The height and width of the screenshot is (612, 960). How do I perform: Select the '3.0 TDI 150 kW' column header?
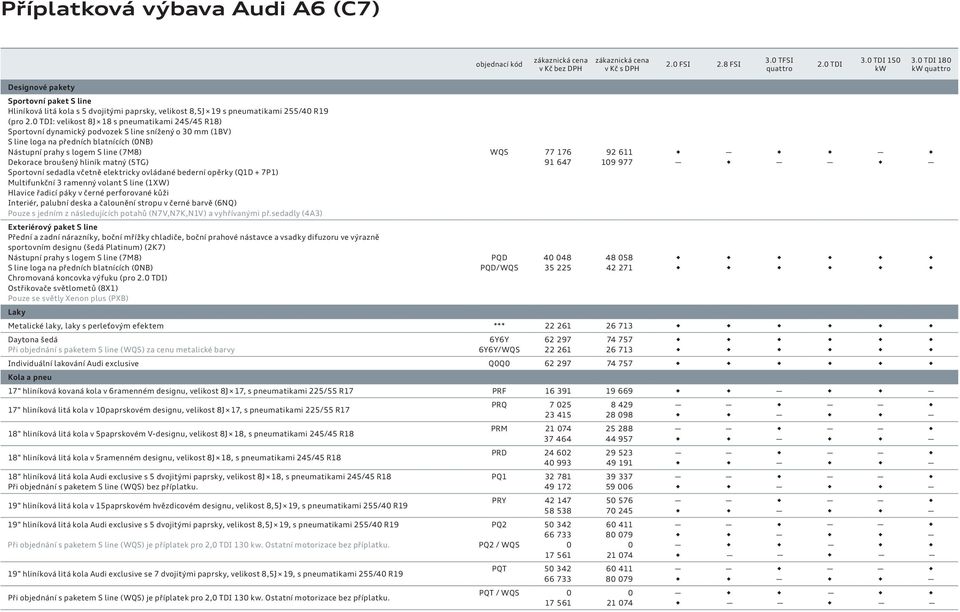[x=880, y=64]
